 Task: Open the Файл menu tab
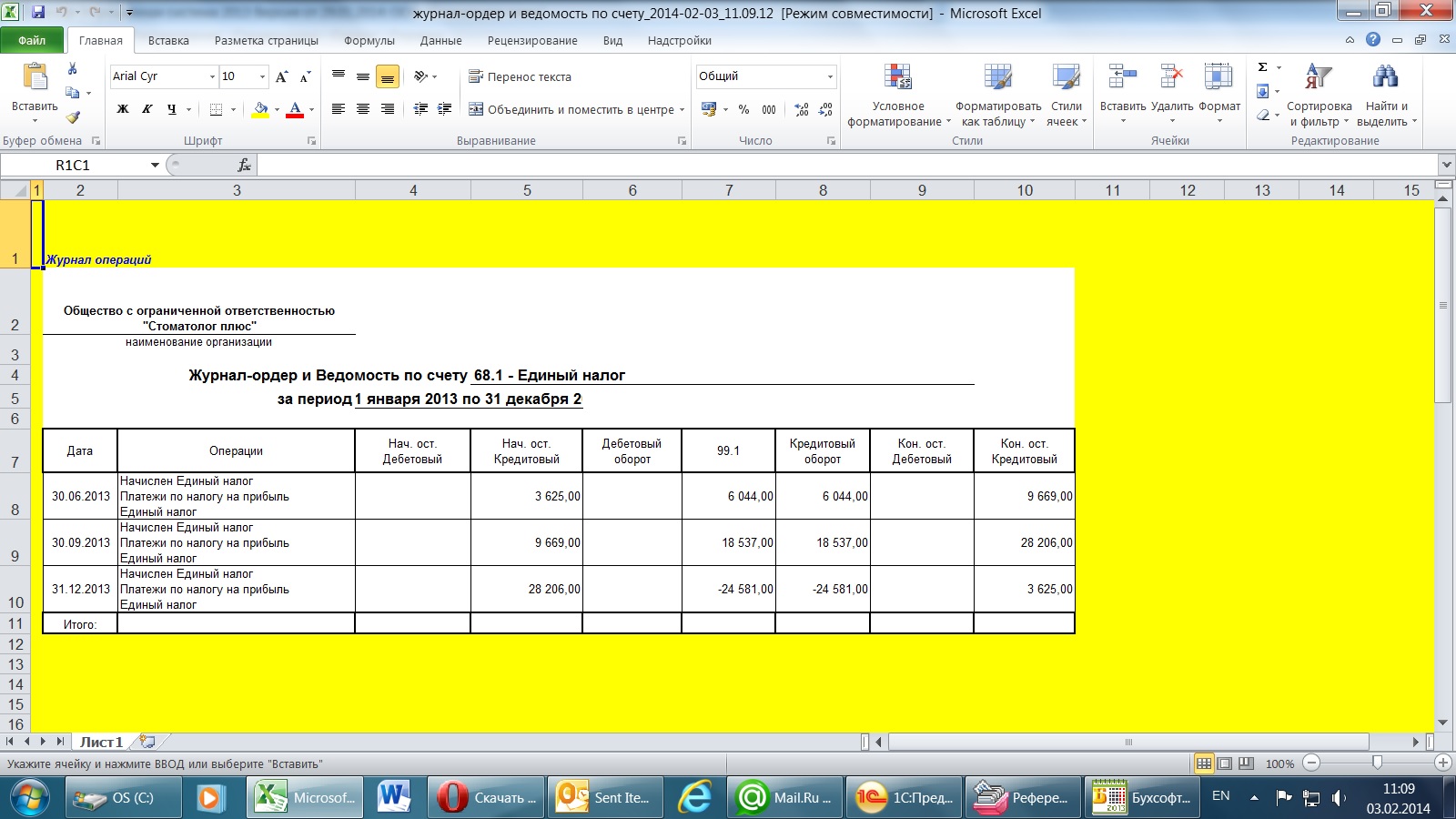(x=32, y=41)
